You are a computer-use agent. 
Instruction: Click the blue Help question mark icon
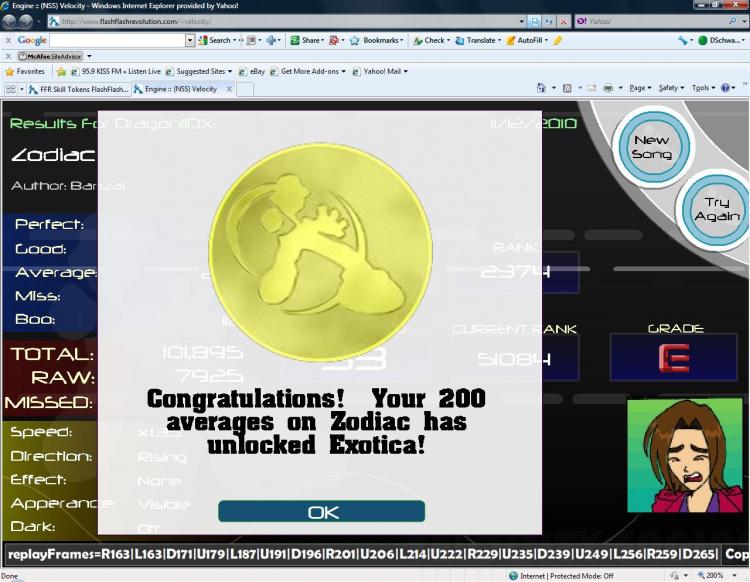click(725, 88)
